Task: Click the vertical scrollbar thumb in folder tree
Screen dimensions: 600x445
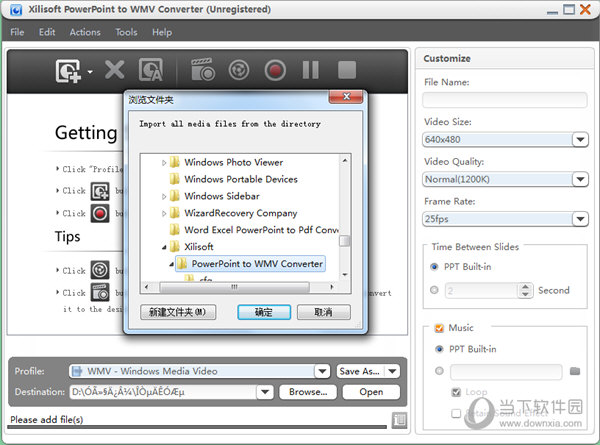Action: pyautogui.click(x=345, y=241)
